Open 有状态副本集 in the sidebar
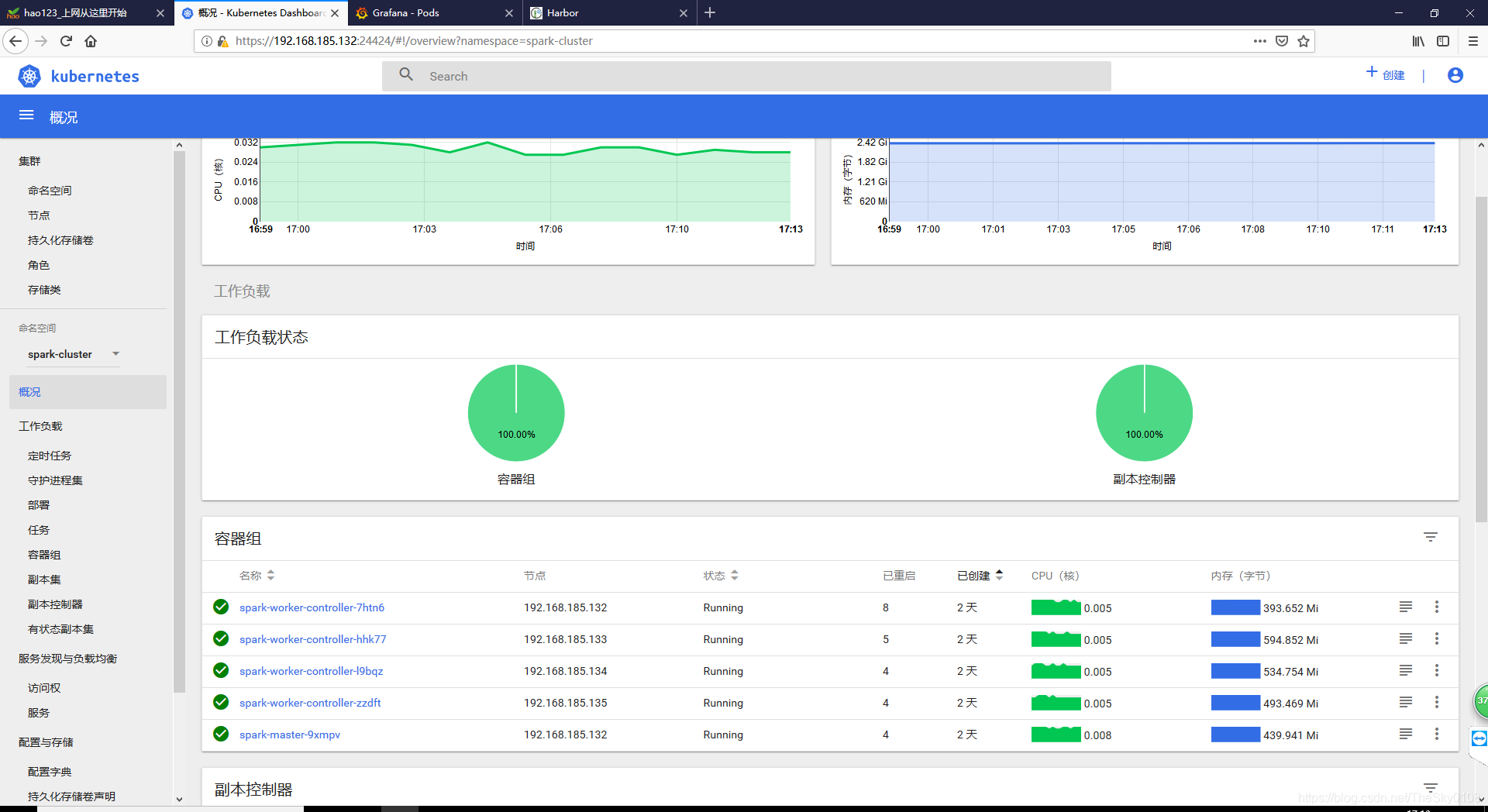The image size is (1488, 812). pos(60,629)
